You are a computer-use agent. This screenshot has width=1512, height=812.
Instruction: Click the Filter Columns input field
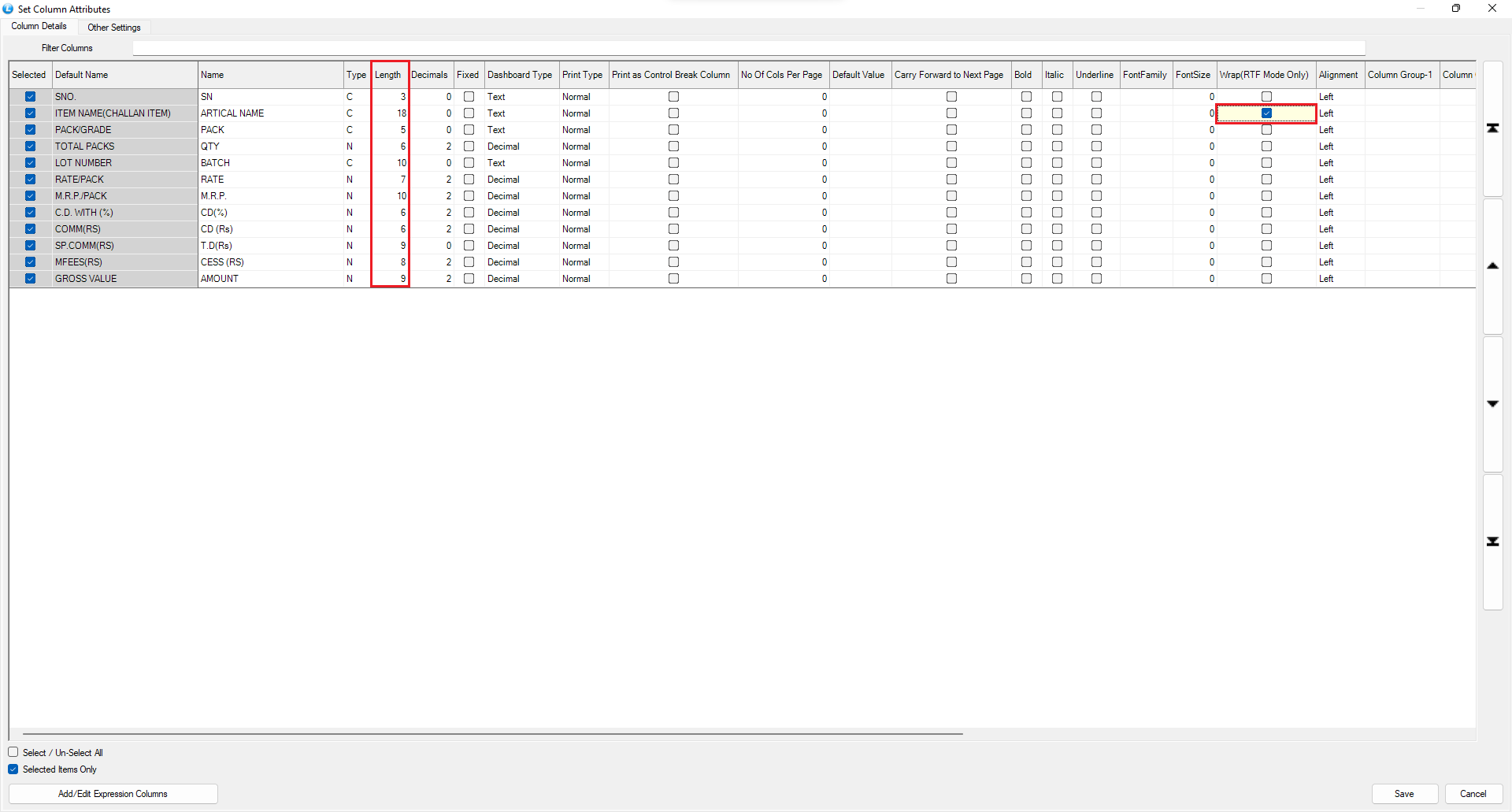click(748, 48)
